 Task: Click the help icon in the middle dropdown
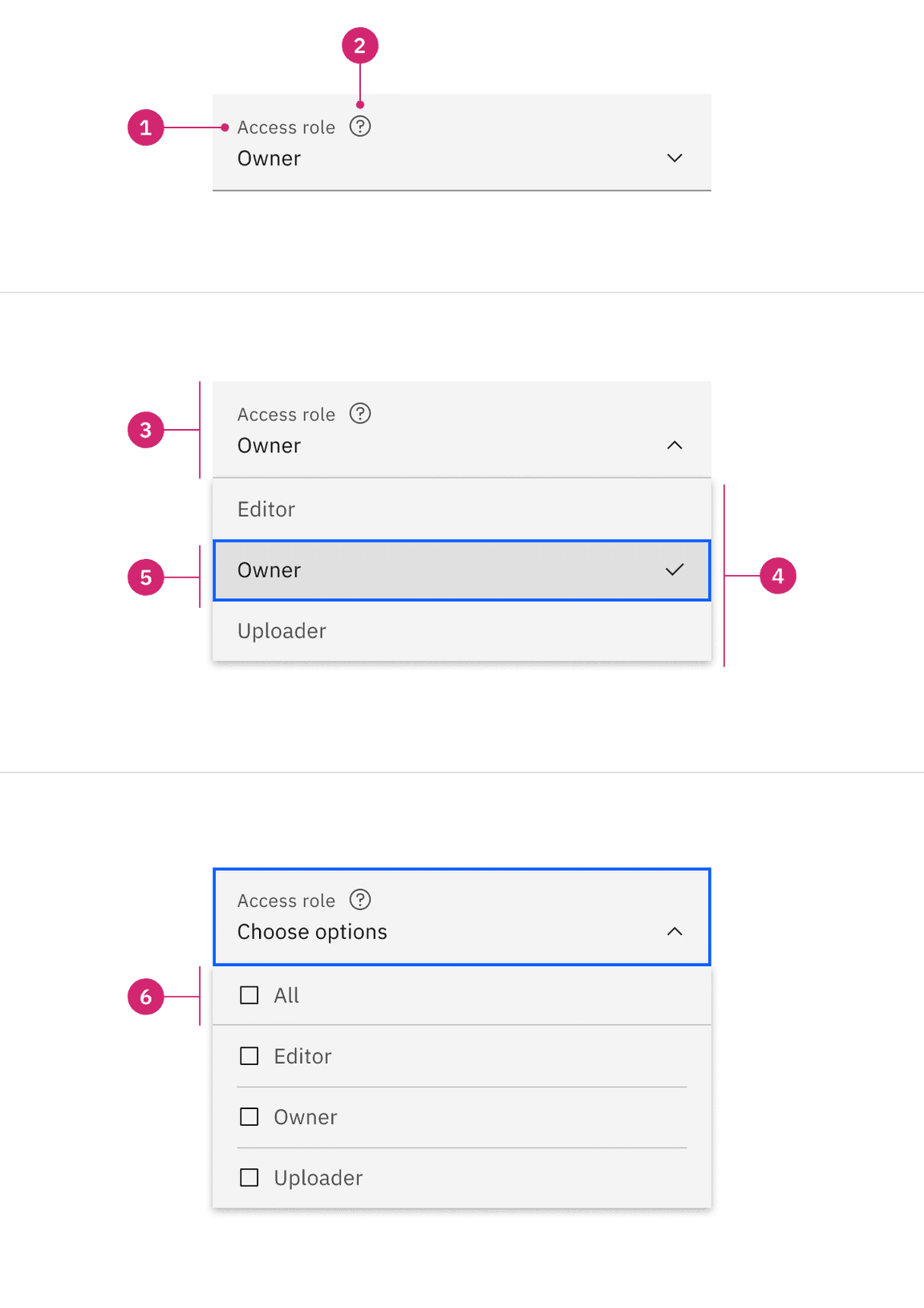360,414
